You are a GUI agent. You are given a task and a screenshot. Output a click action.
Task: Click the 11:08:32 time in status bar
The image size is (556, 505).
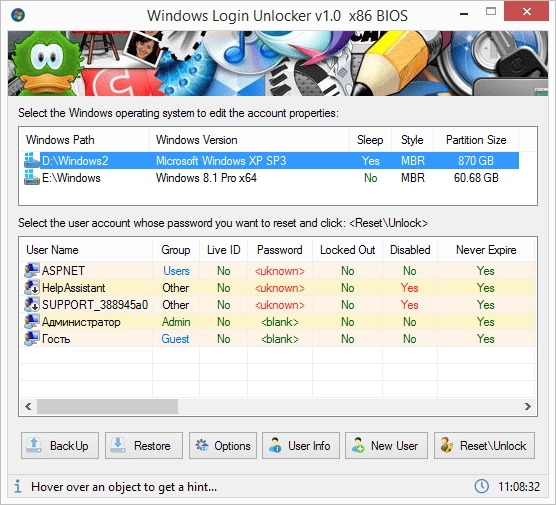(519, 487)
